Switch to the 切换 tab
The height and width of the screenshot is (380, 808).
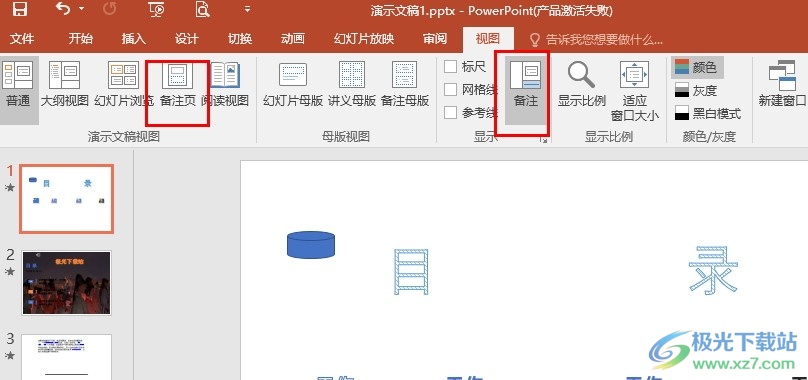[240, 39]
